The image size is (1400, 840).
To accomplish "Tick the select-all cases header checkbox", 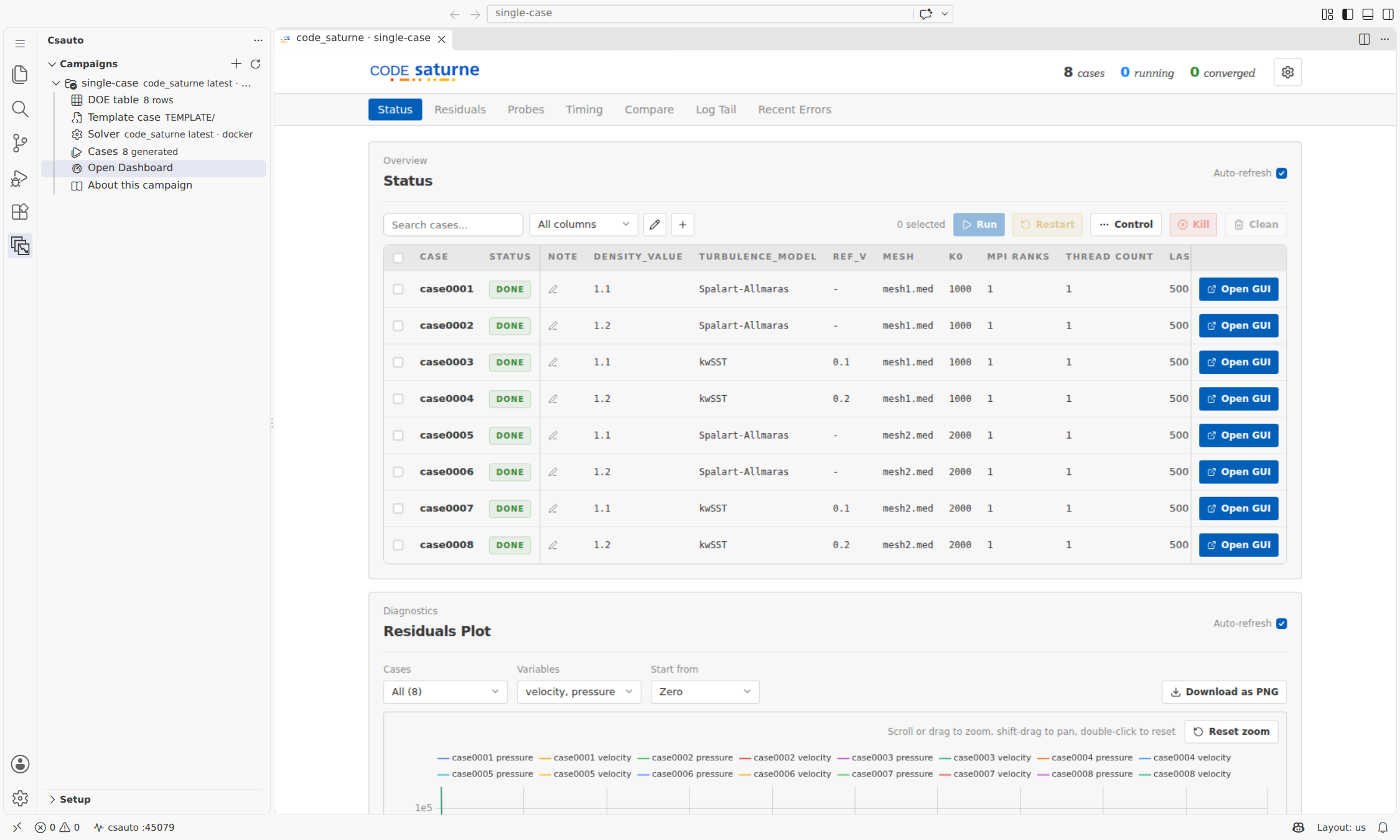I will tap(398, 258).
